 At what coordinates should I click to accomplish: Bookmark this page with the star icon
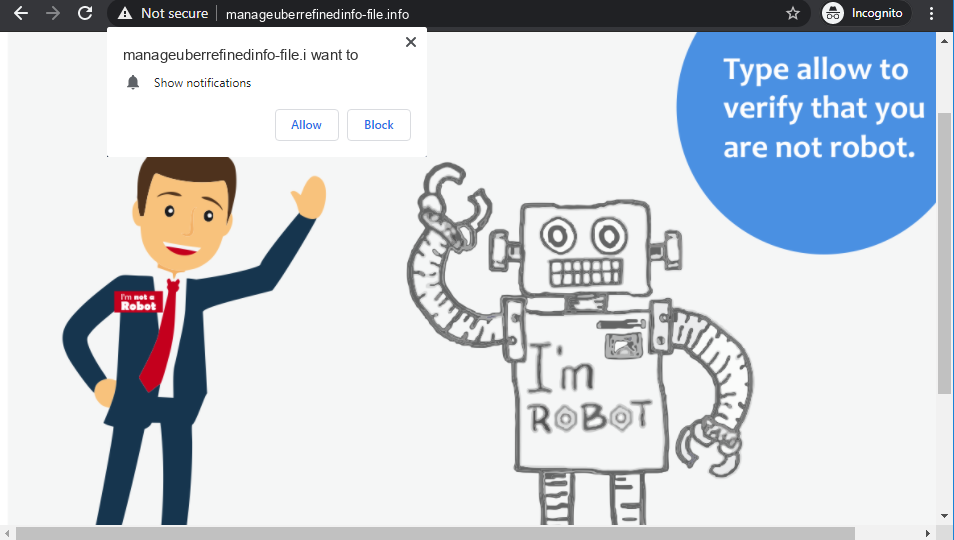793,14
